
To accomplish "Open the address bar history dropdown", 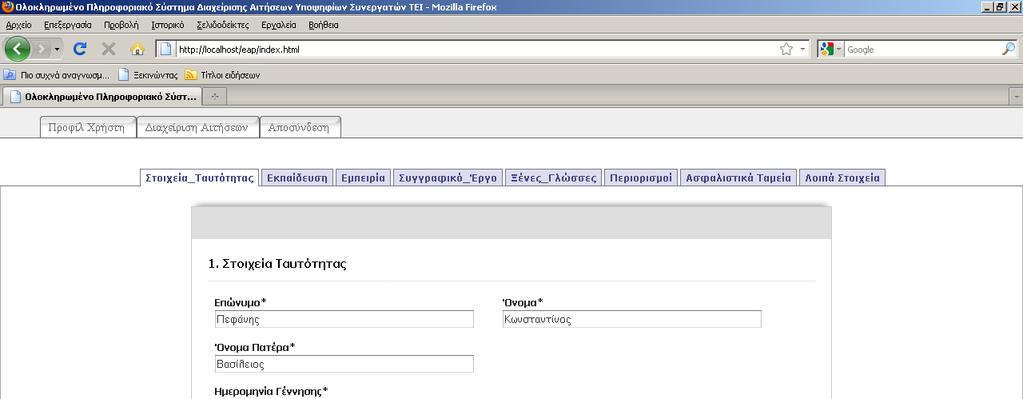I will click(802, 50).
